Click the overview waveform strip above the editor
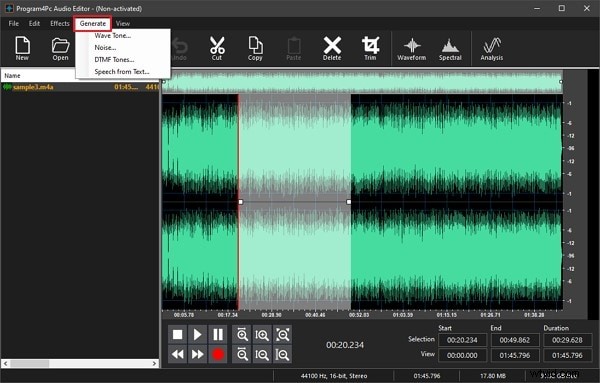 (362, 81)
